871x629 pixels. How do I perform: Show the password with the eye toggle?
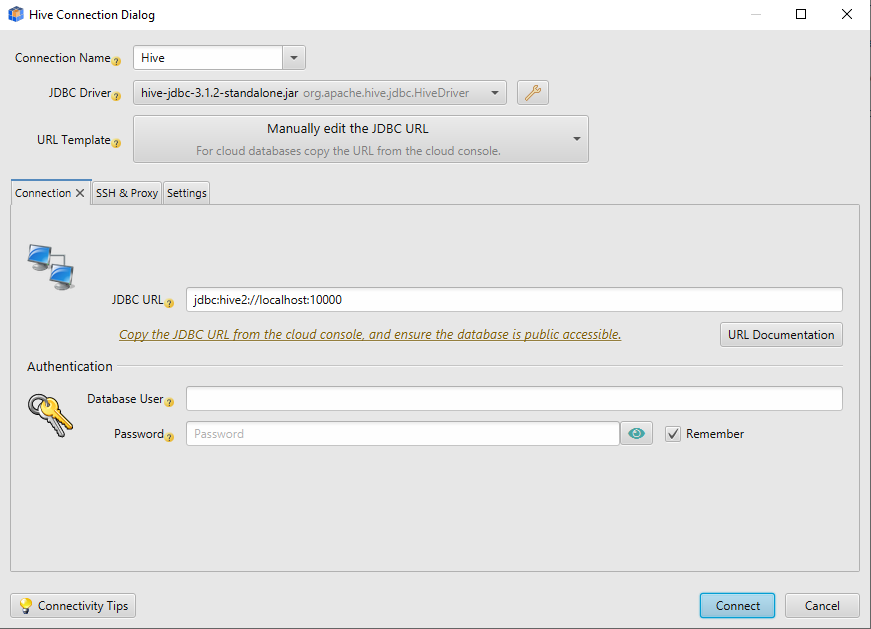pyautogui.click(x=636, y=433)
